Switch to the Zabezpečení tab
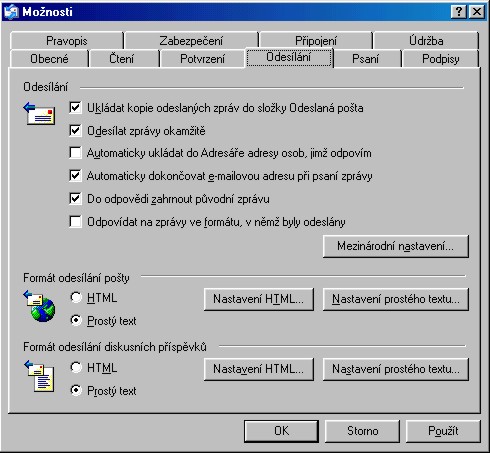The height and width of the screenshot is (453, 490). [x=191, y=41]
